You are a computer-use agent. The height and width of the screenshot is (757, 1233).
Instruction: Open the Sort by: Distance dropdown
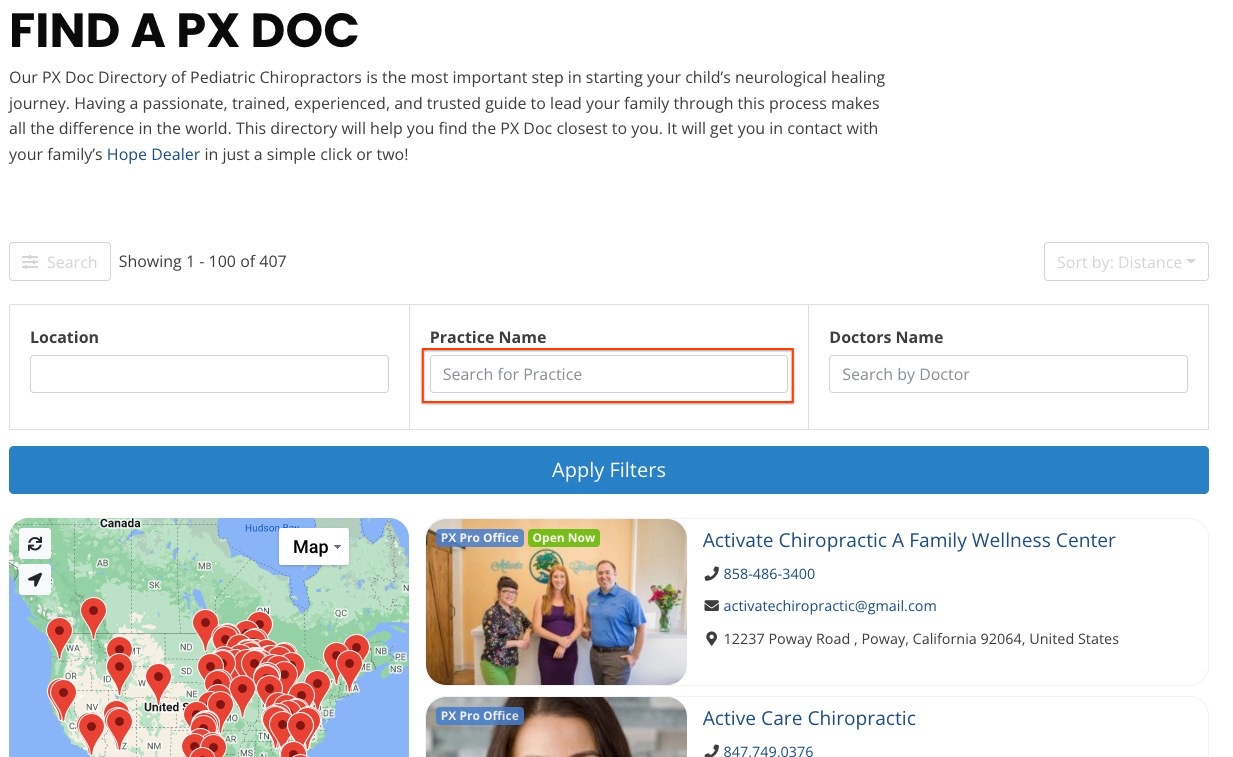[x=1126, y=262]
